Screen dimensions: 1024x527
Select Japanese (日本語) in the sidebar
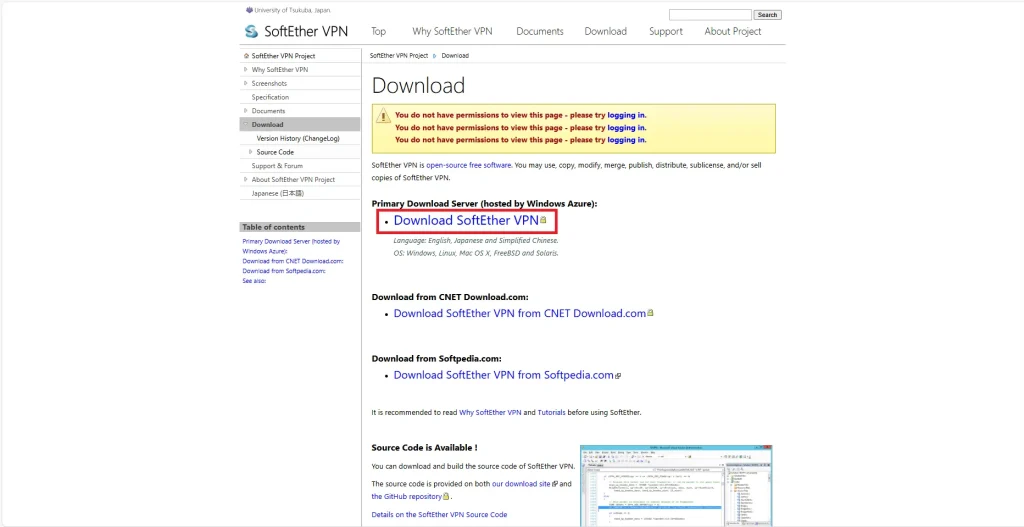click(x=278, y=193)
